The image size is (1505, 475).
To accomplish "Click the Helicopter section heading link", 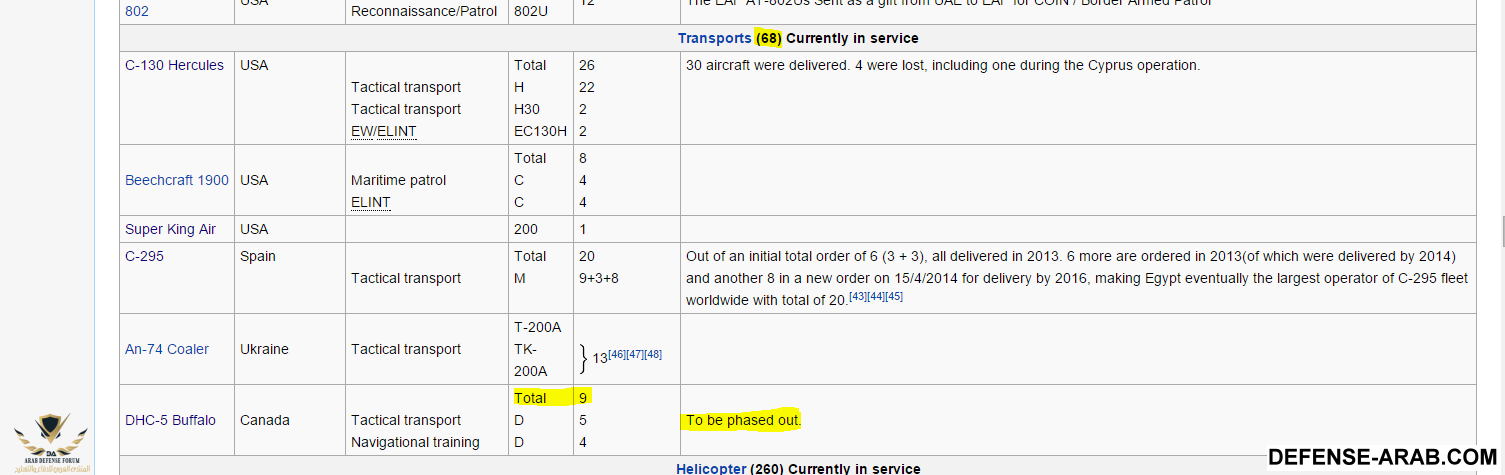I will coord(711,468).
